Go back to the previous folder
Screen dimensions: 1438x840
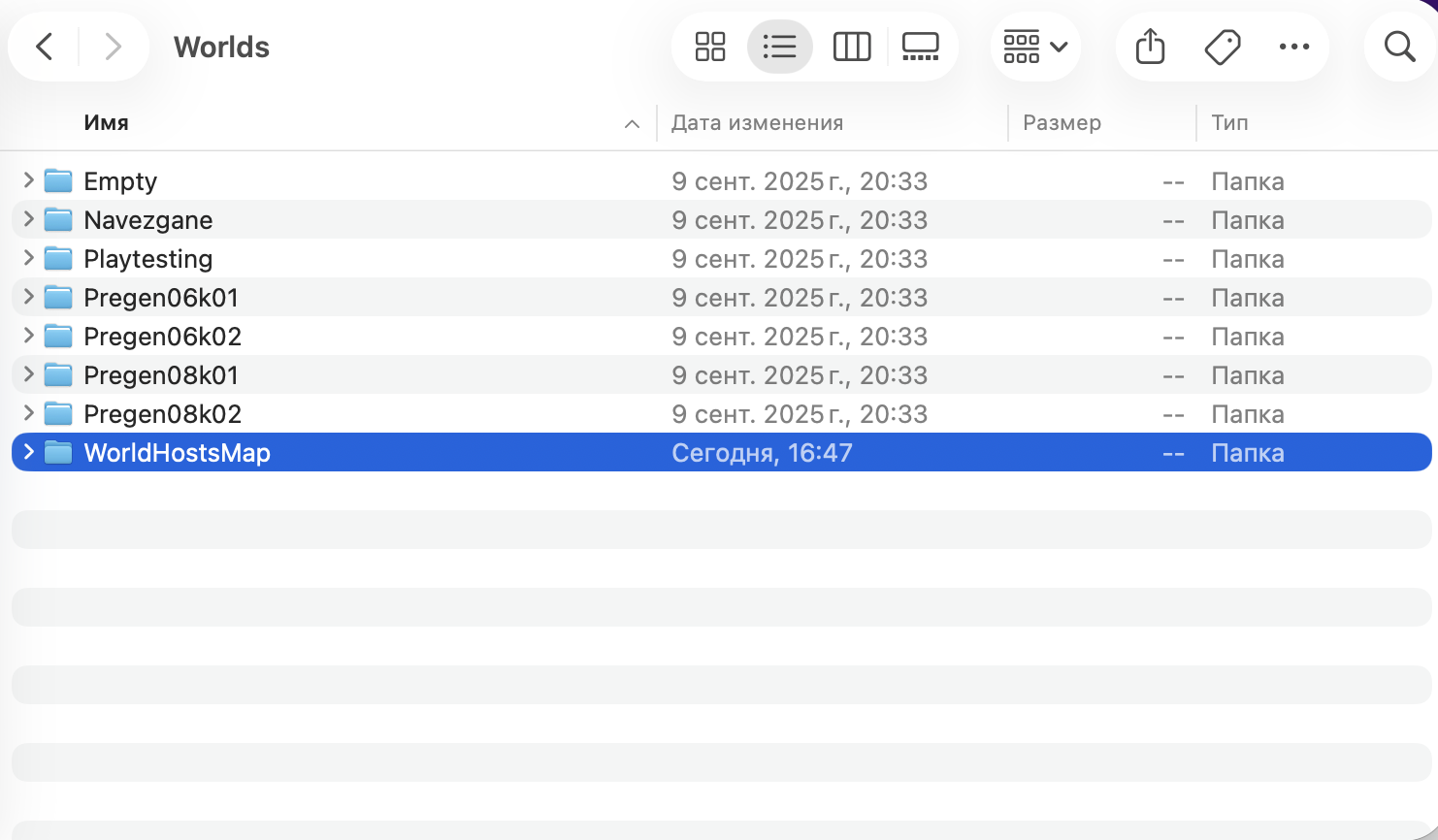(45, 47)
